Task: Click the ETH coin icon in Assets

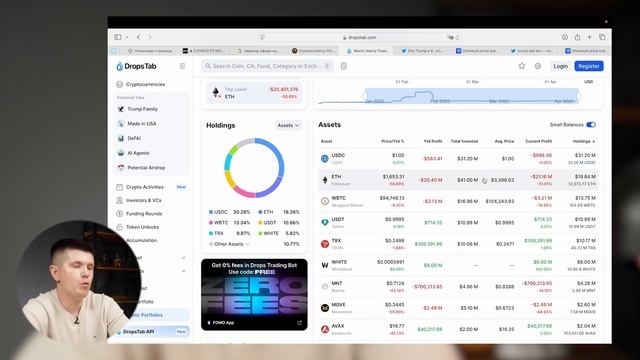Action: [x=325, y=180]
